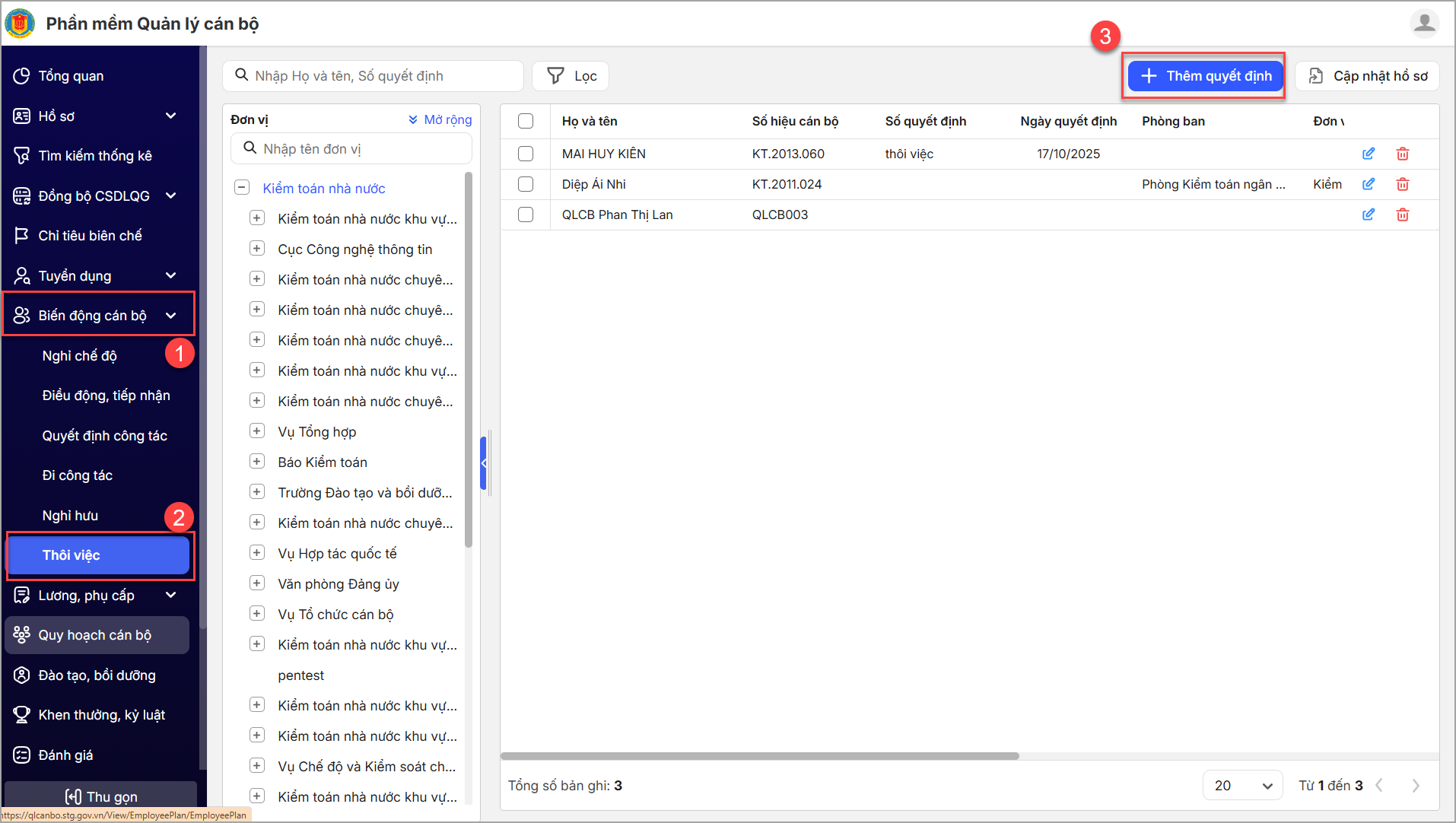Screen dimensions: 1456x823
Task: Click the horizontal scrollbar under the table
Action: tap(759, 756)
